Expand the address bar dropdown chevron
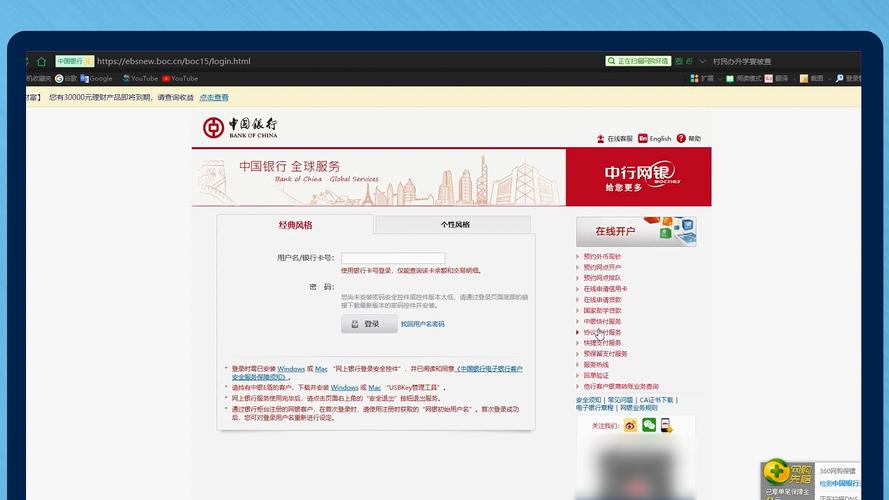 702,61
